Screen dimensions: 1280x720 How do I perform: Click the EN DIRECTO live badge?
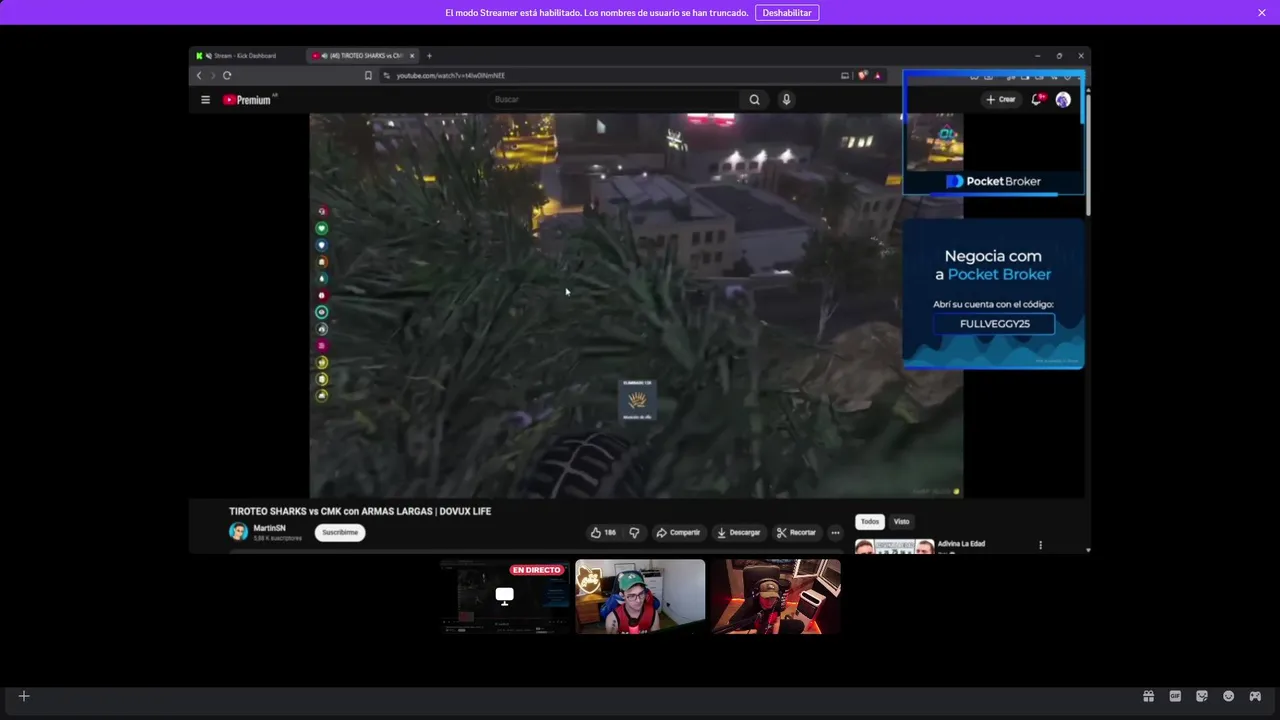537,570
